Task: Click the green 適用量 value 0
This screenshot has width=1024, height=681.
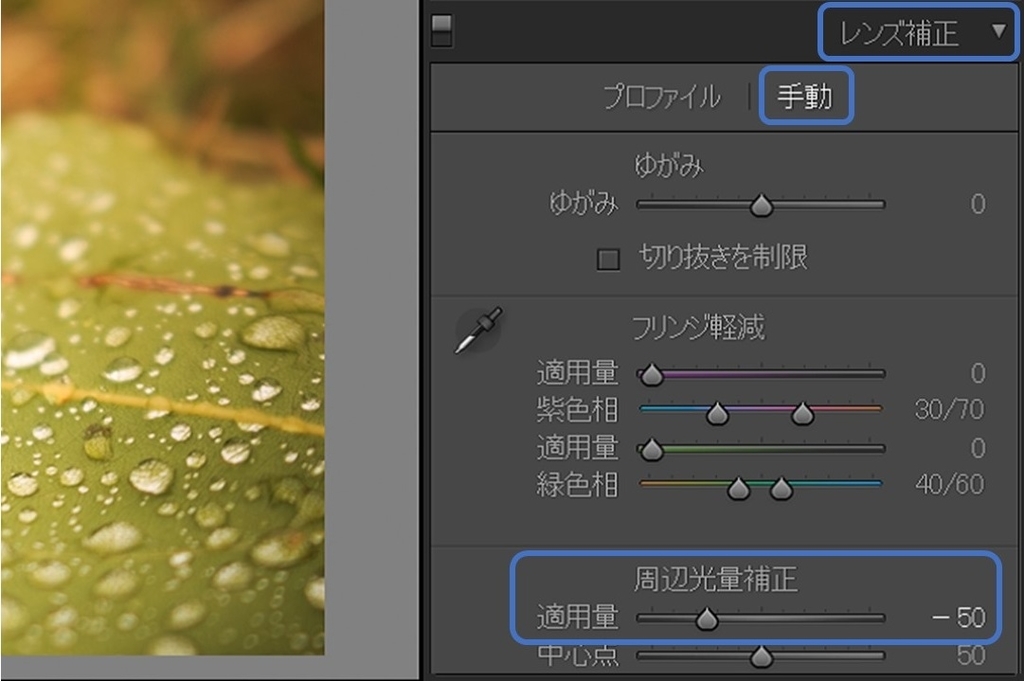Action: [x=978, y=449]
